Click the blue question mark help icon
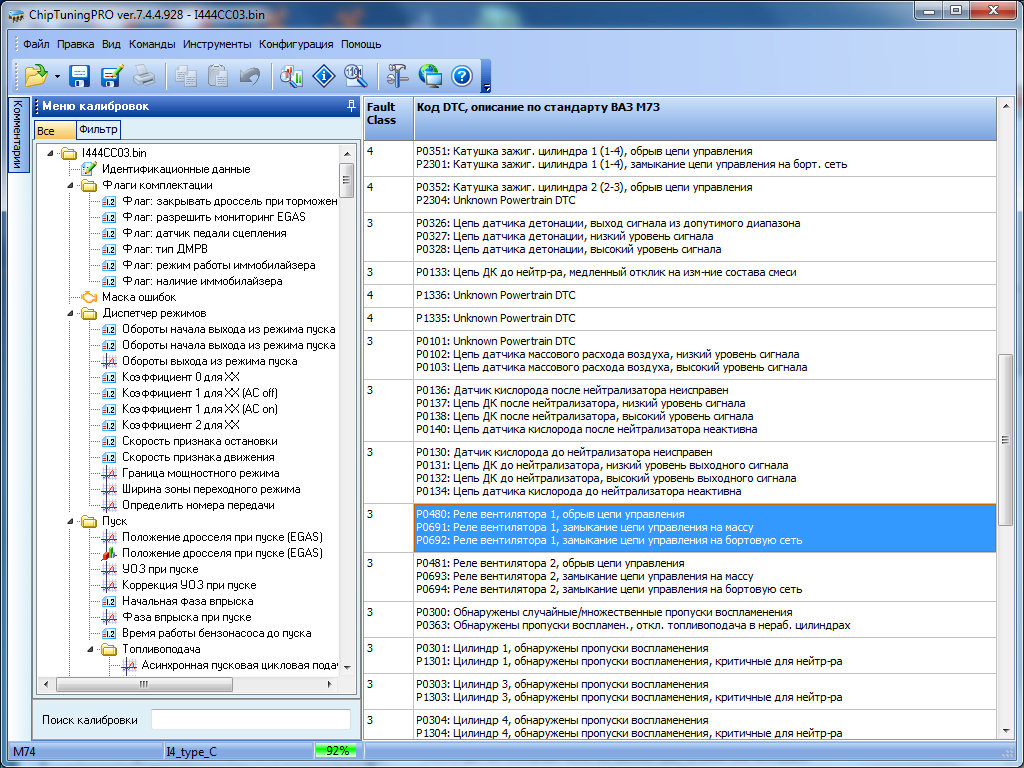Image resolution: width=1024 pixels, height=768 pixels. coord(461,75)
